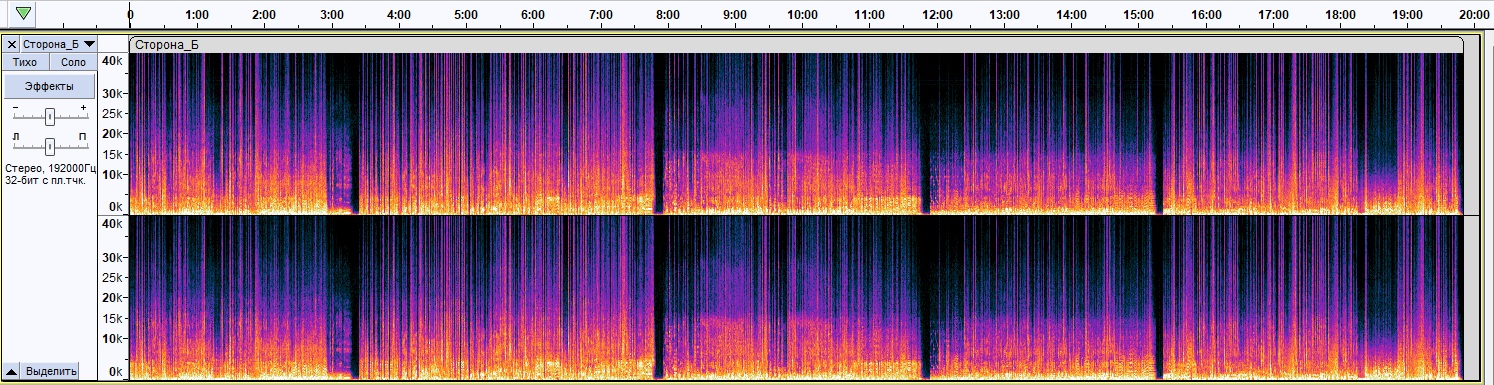This screenshot has width=1494, height=385.
Task: Click the lower channel 40k scale label
Action: click(x=113, y=224)
